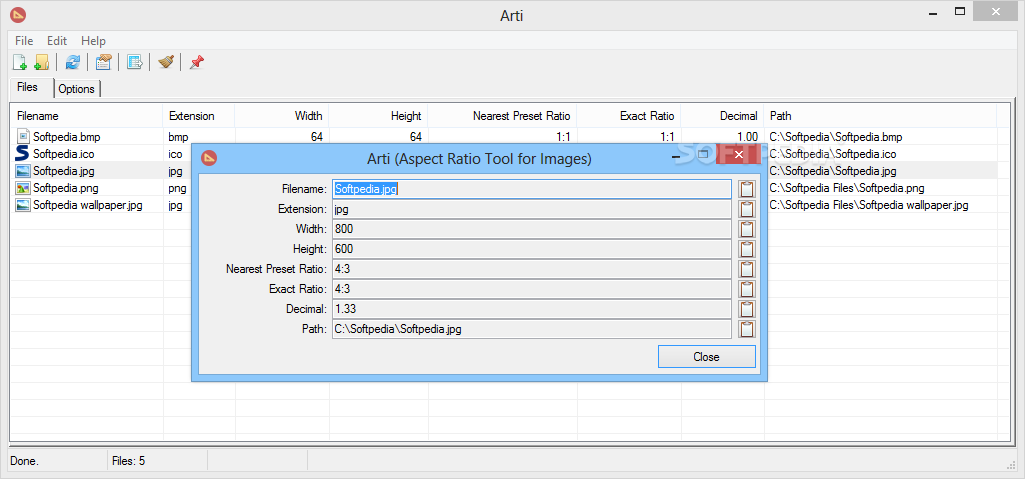Click the Width field showing 800
1025x479 pixels.
(531, 229)
